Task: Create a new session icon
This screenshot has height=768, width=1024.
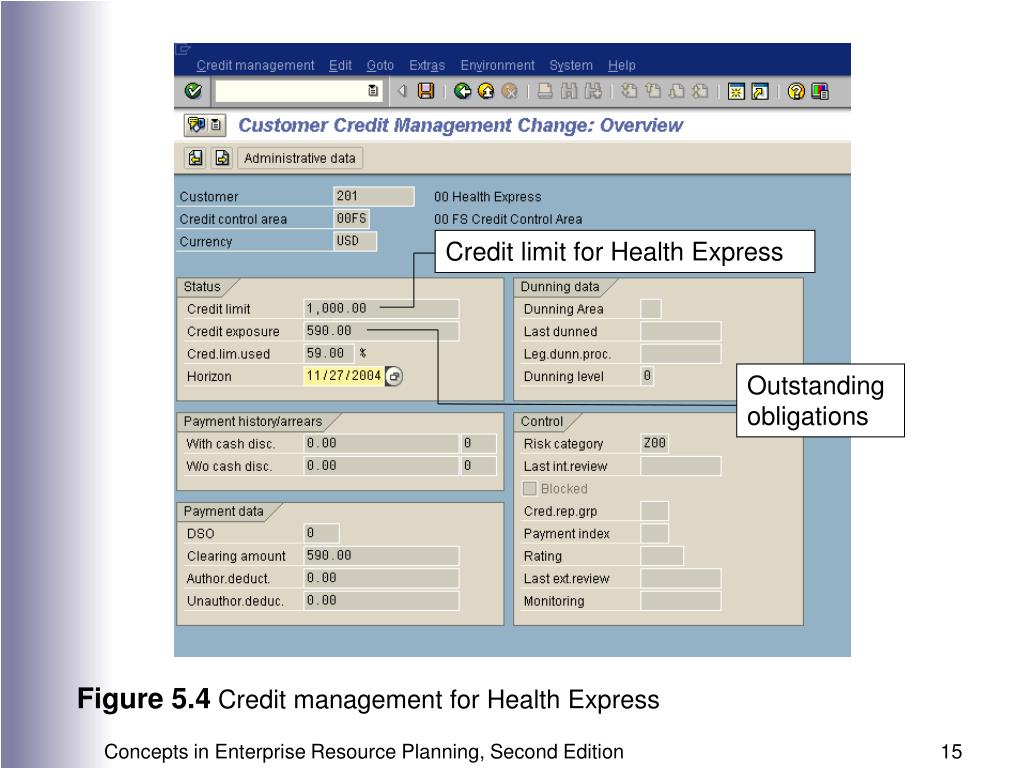Action: [736, 91]
